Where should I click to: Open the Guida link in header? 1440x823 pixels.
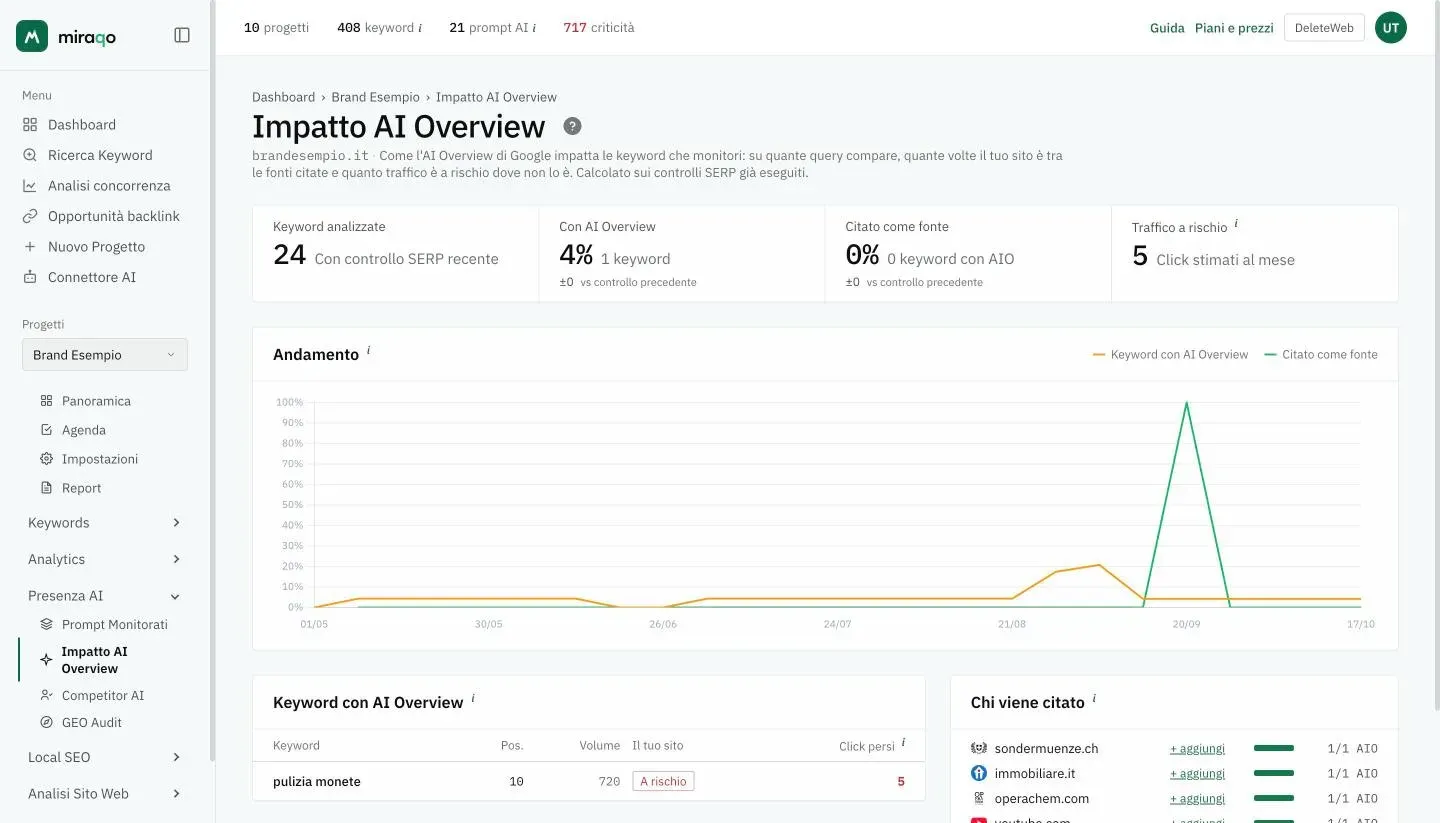tap(1167, 28)
